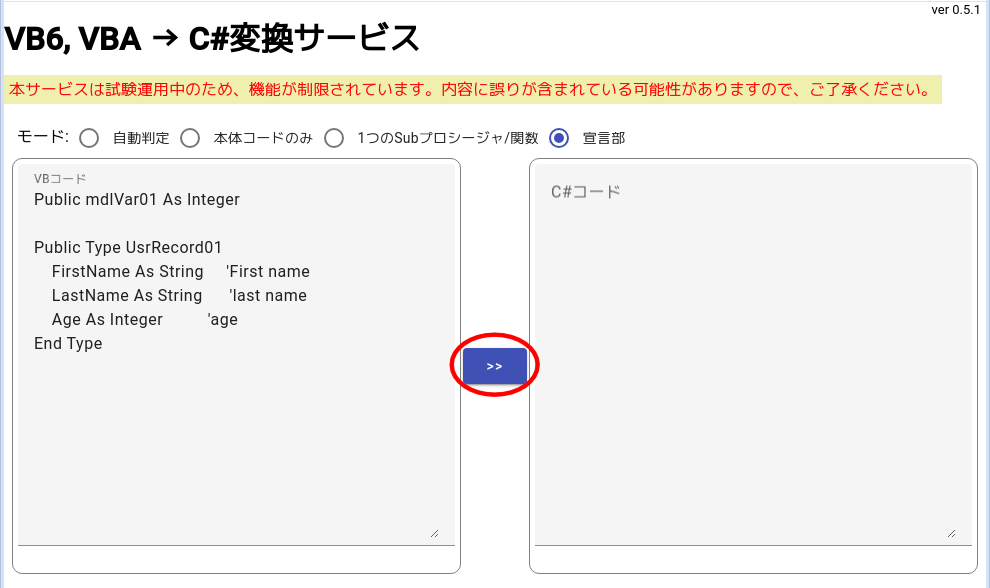This screenshot has height=588, width=990.
Task: Click the 'FirstName As String' text
Action: point(128,272)
